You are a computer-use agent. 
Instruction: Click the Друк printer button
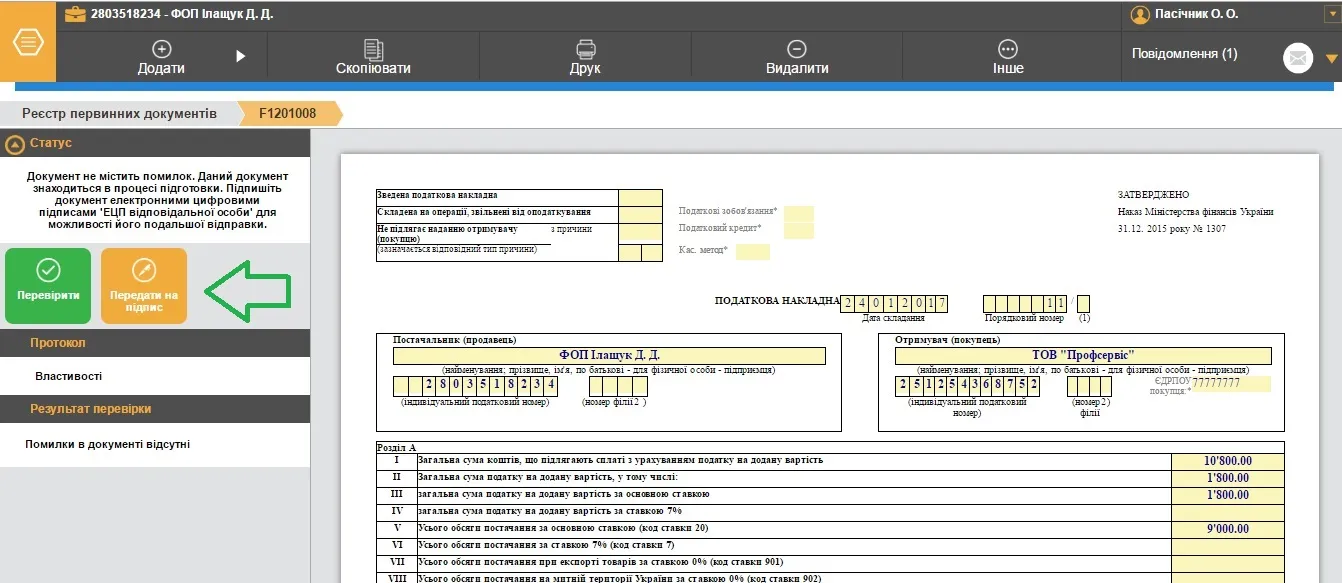pyautogui.click(x=585, y=57)
